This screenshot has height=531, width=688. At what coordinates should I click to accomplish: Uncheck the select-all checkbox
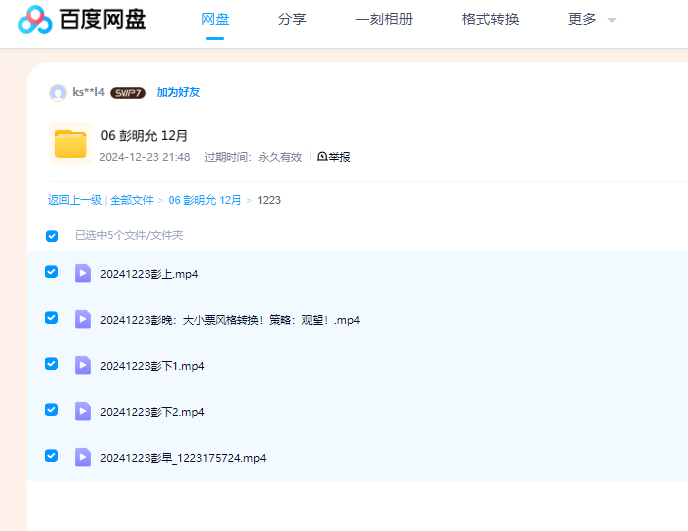click(x=52, y=236)
